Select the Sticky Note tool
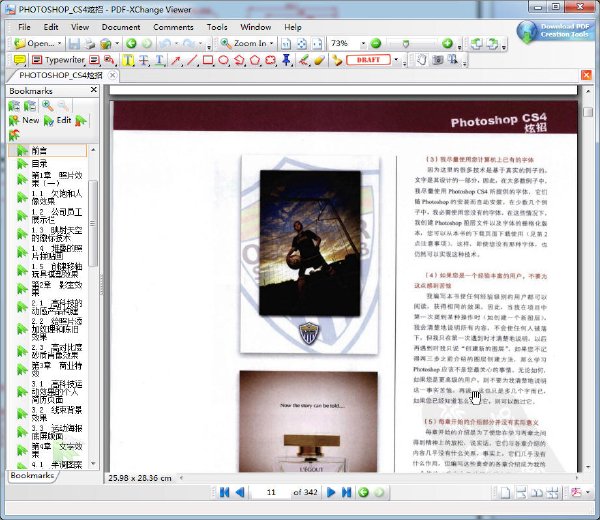Image resolution: width=600 pixels, height=520 pixels. [20, 60]
